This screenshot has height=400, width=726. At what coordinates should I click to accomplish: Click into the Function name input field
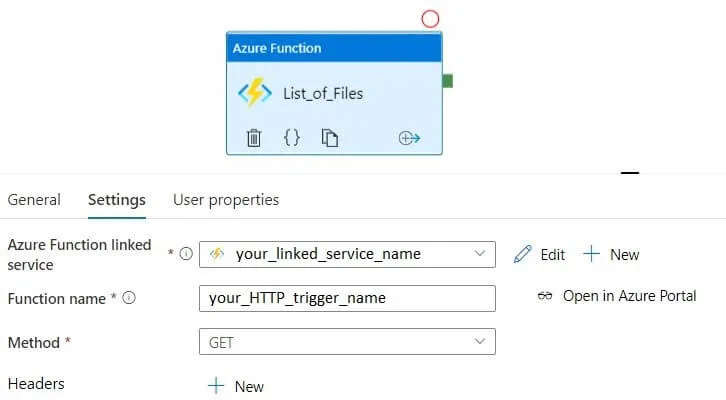(347, 298)
